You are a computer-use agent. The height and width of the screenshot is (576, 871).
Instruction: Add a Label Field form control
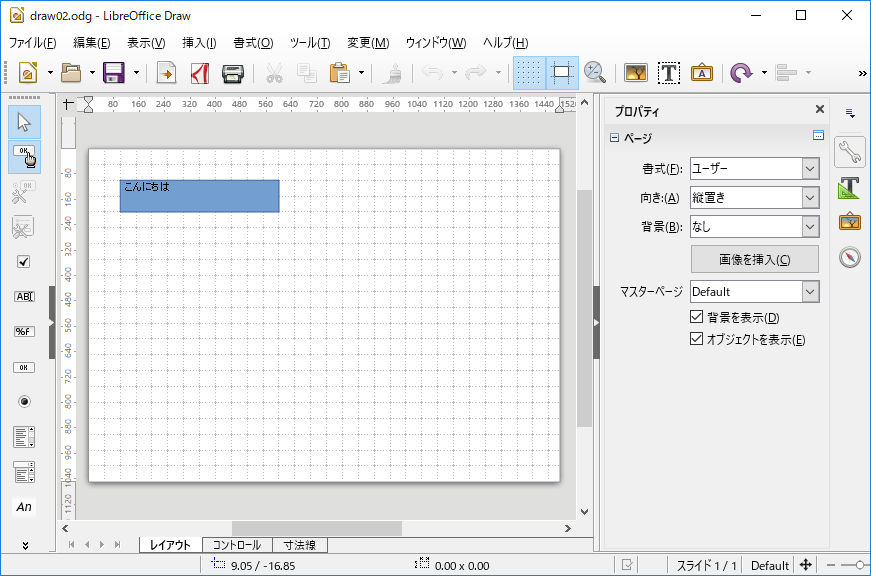[24, 507]
